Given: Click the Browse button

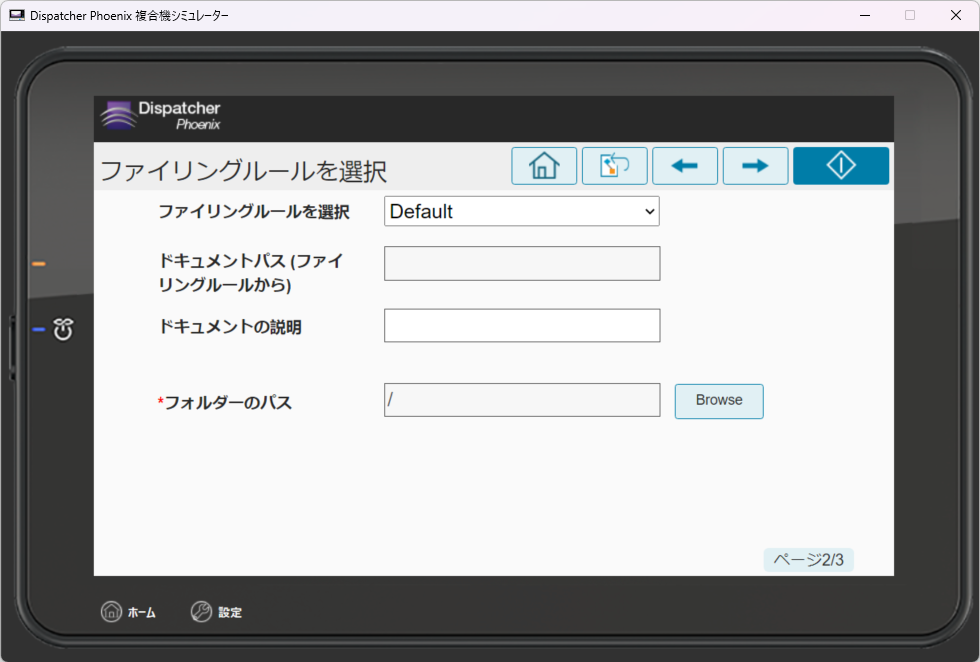Looking at the screenshot, I should tap(719, 401).
